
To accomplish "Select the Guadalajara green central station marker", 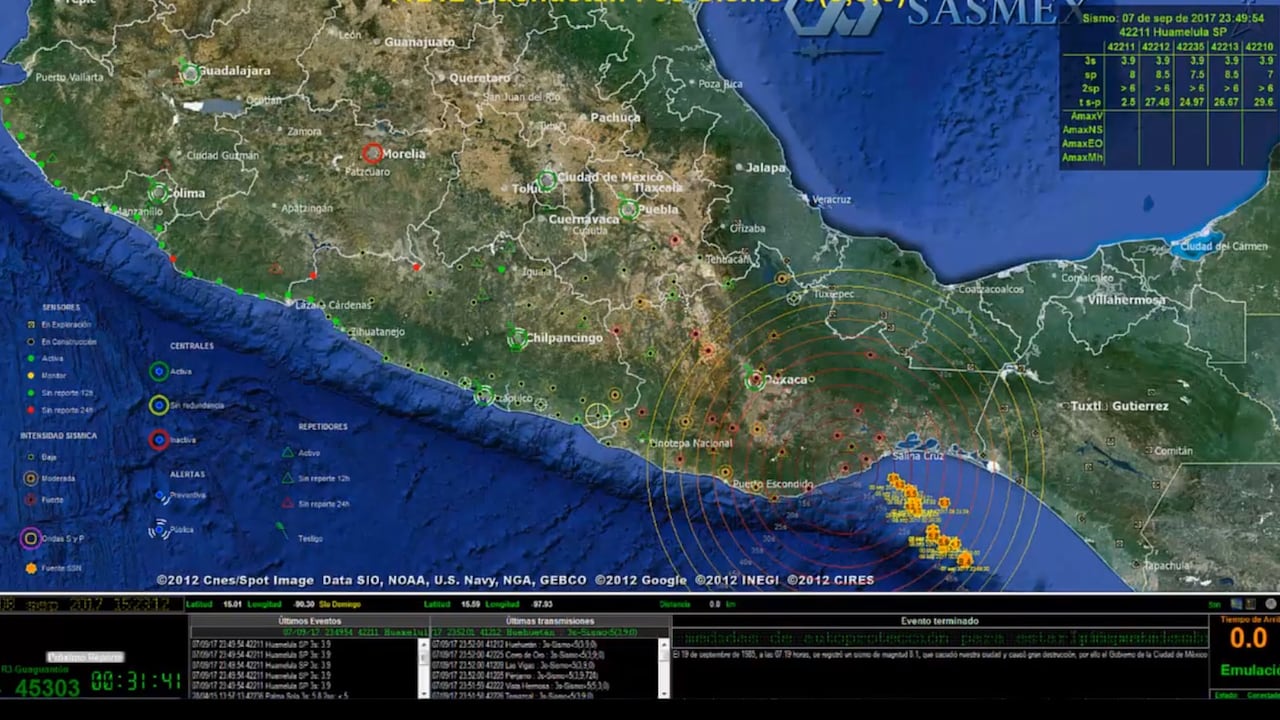I will 190,73.
